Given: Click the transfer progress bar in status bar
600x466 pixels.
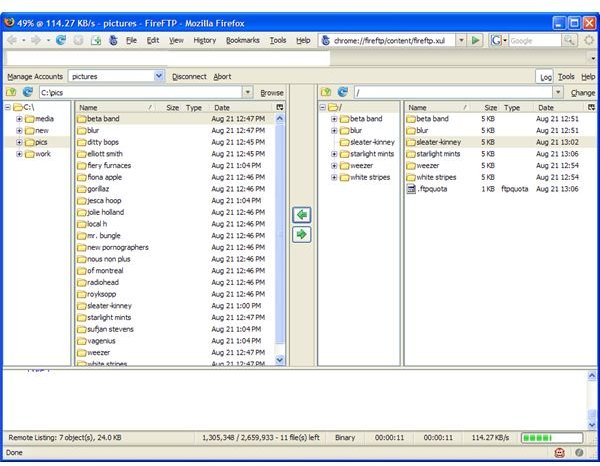Looking at the screenshot, I should pyautogui.click(x=552, y=438).
